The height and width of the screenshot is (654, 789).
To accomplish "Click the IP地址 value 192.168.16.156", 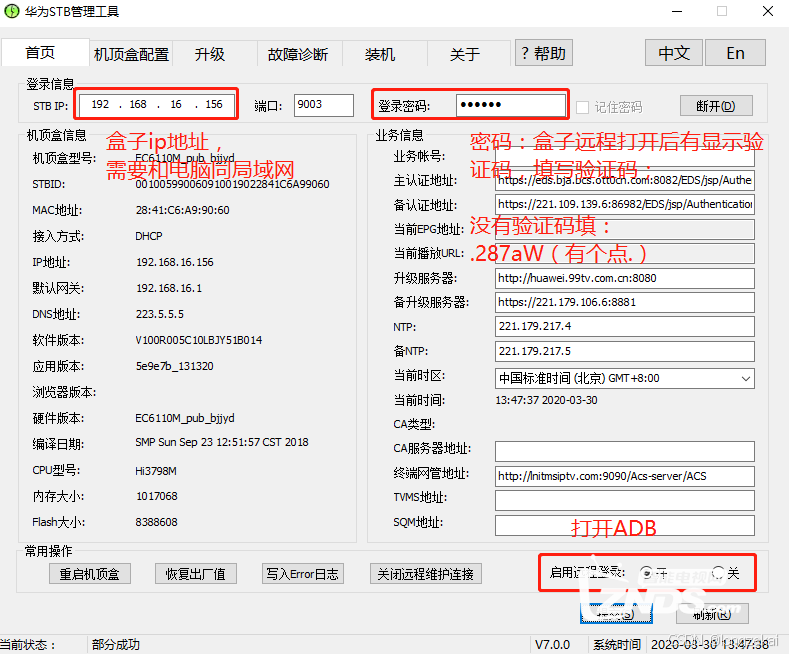I will pyautogui.click(x=175, y=262).
